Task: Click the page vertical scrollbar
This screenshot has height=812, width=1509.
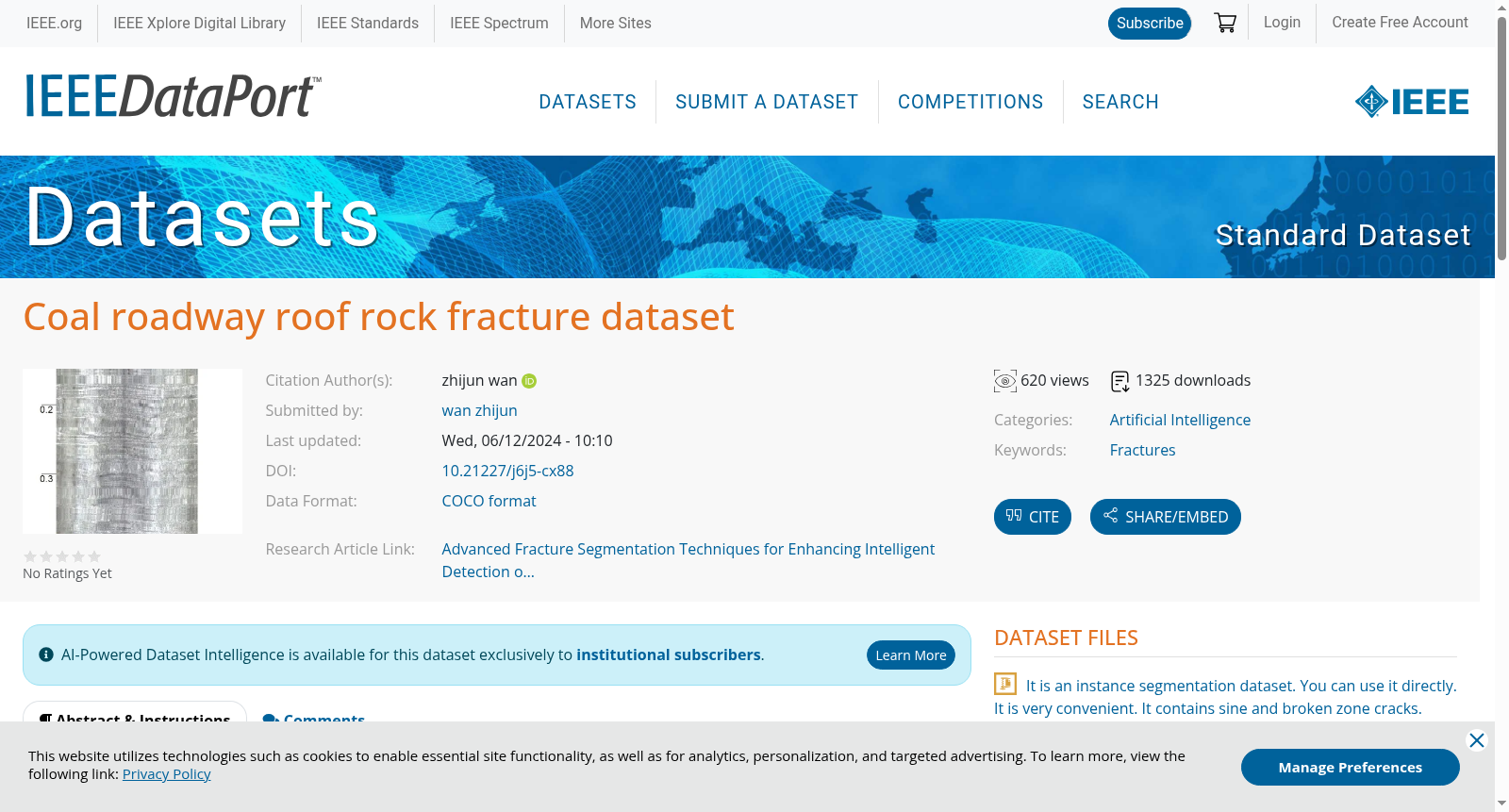Action: [x=1501, y=137]
